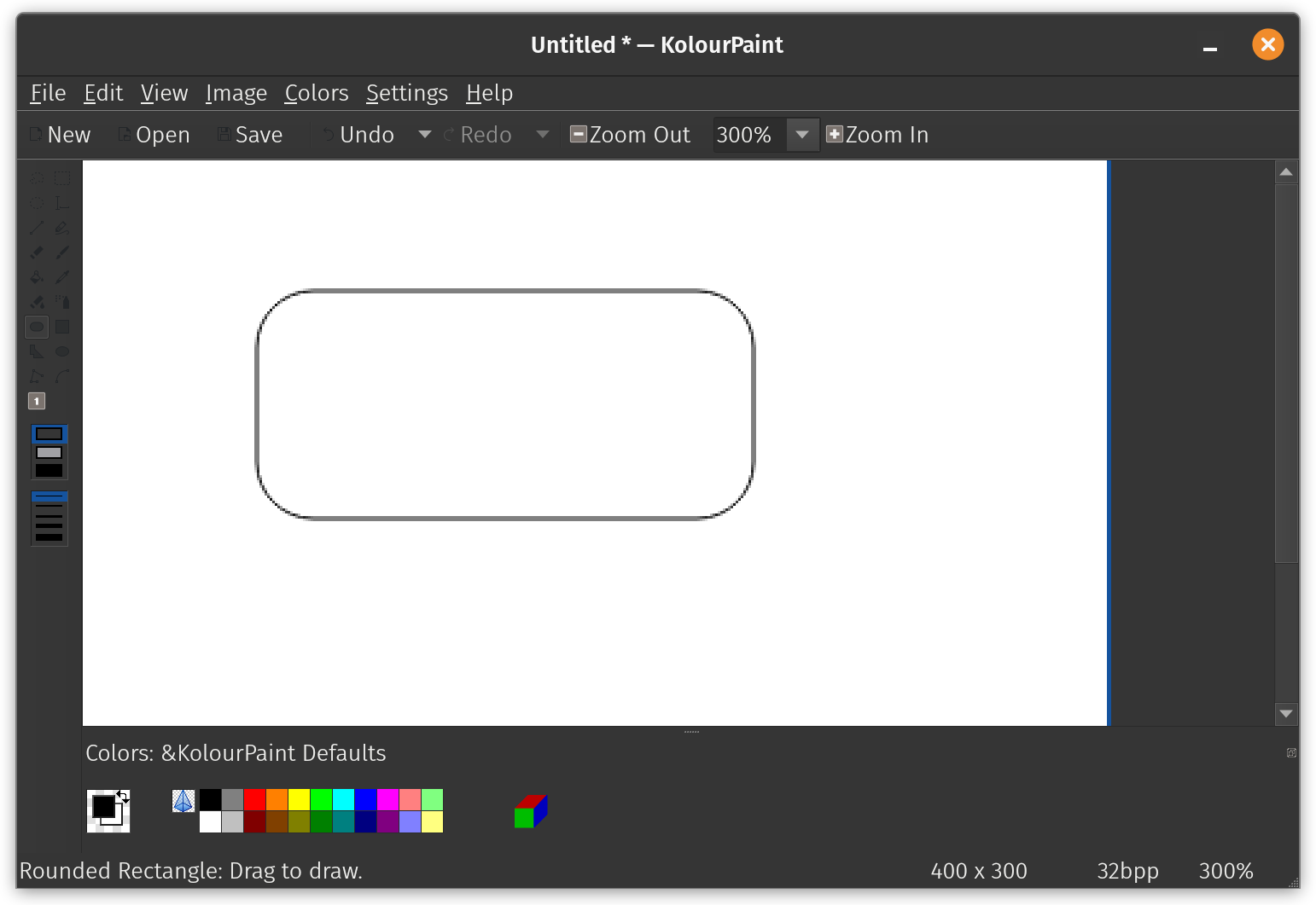Select the Elliptical Selection tool
The height and width of the screenshot is (905, 1316).
coord(37,203)
